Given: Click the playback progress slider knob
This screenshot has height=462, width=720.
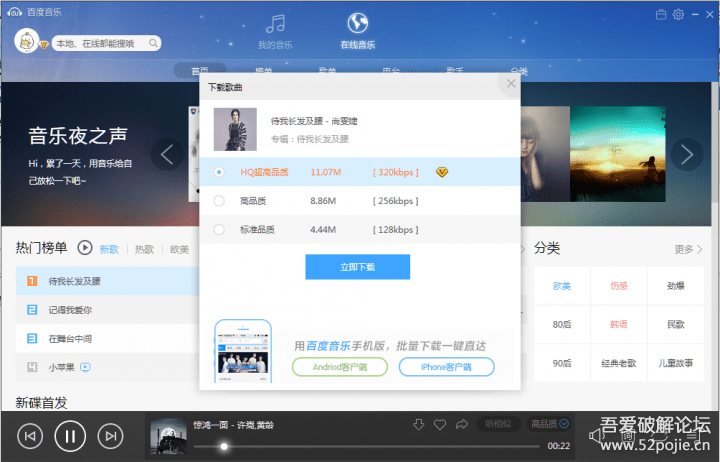Looking at the screenshot, I should pyautogui.click(x=224, y=446).
